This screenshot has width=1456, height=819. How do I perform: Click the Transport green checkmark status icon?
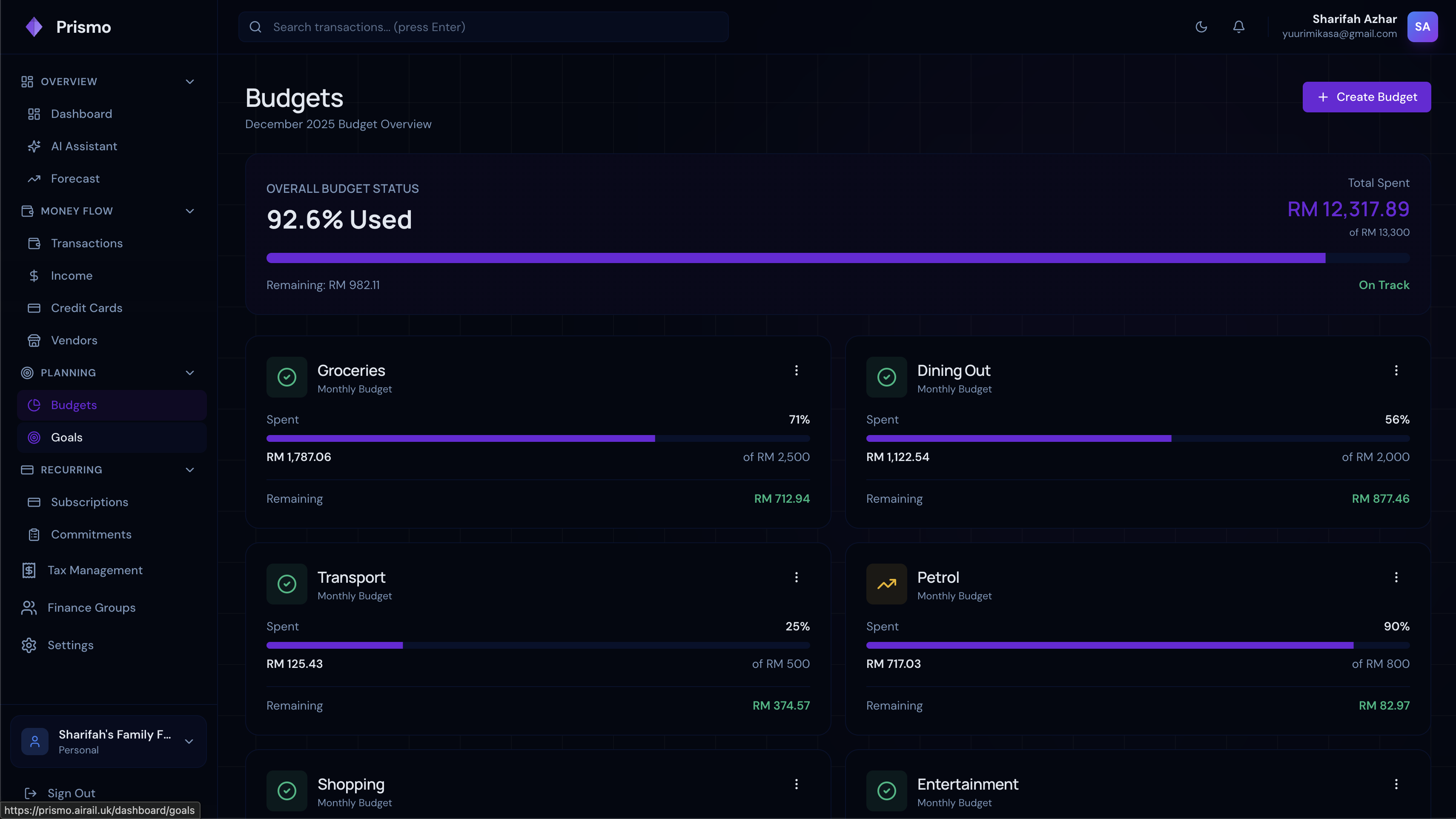287,584
